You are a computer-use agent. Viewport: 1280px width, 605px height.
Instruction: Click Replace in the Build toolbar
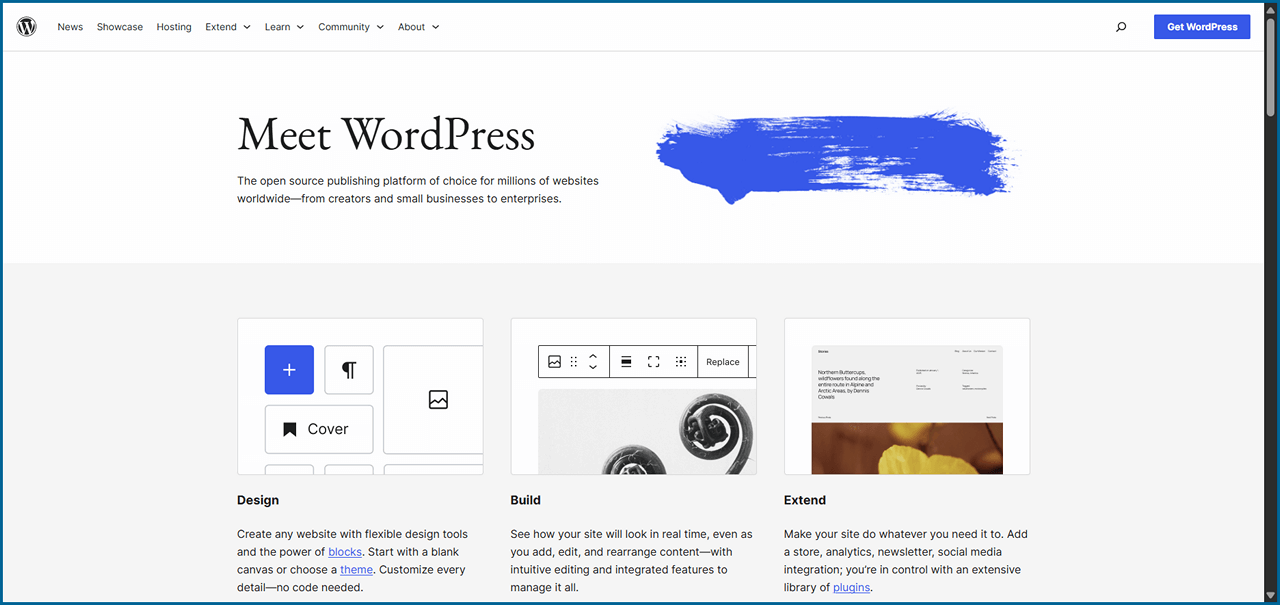[x=723, y=362]
